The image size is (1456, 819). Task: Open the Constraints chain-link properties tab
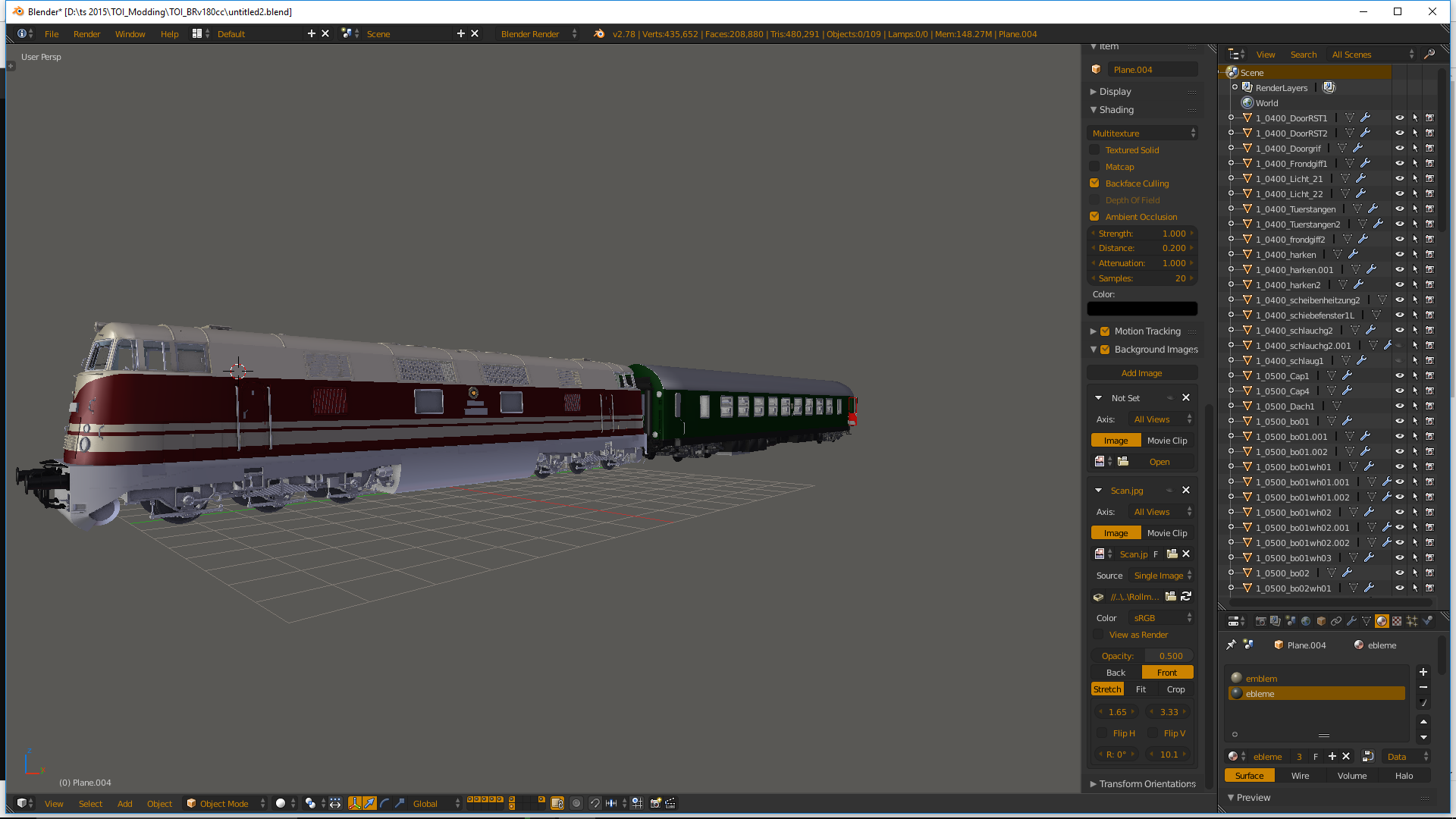pos(1336,621)
